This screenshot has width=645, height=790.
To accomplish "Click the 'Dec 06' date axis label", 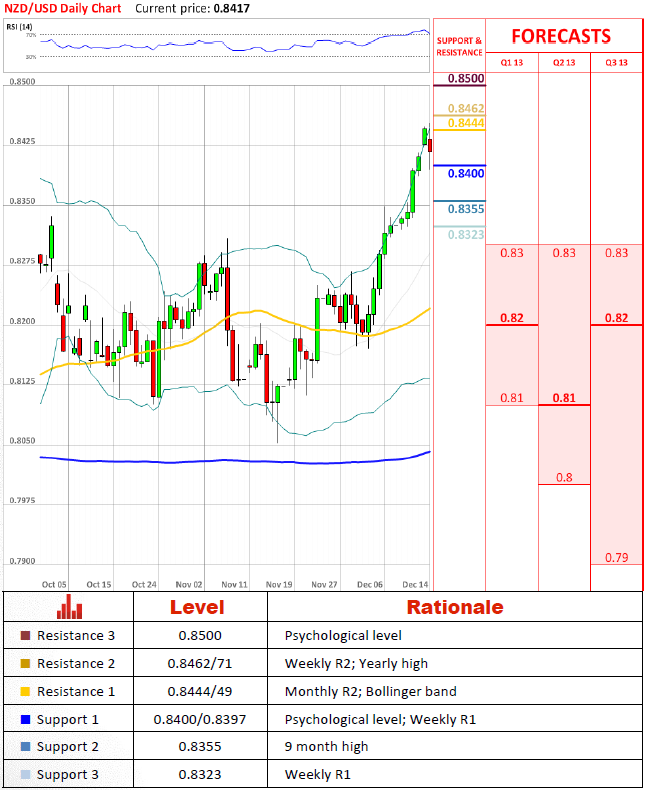I will point(370,584).
